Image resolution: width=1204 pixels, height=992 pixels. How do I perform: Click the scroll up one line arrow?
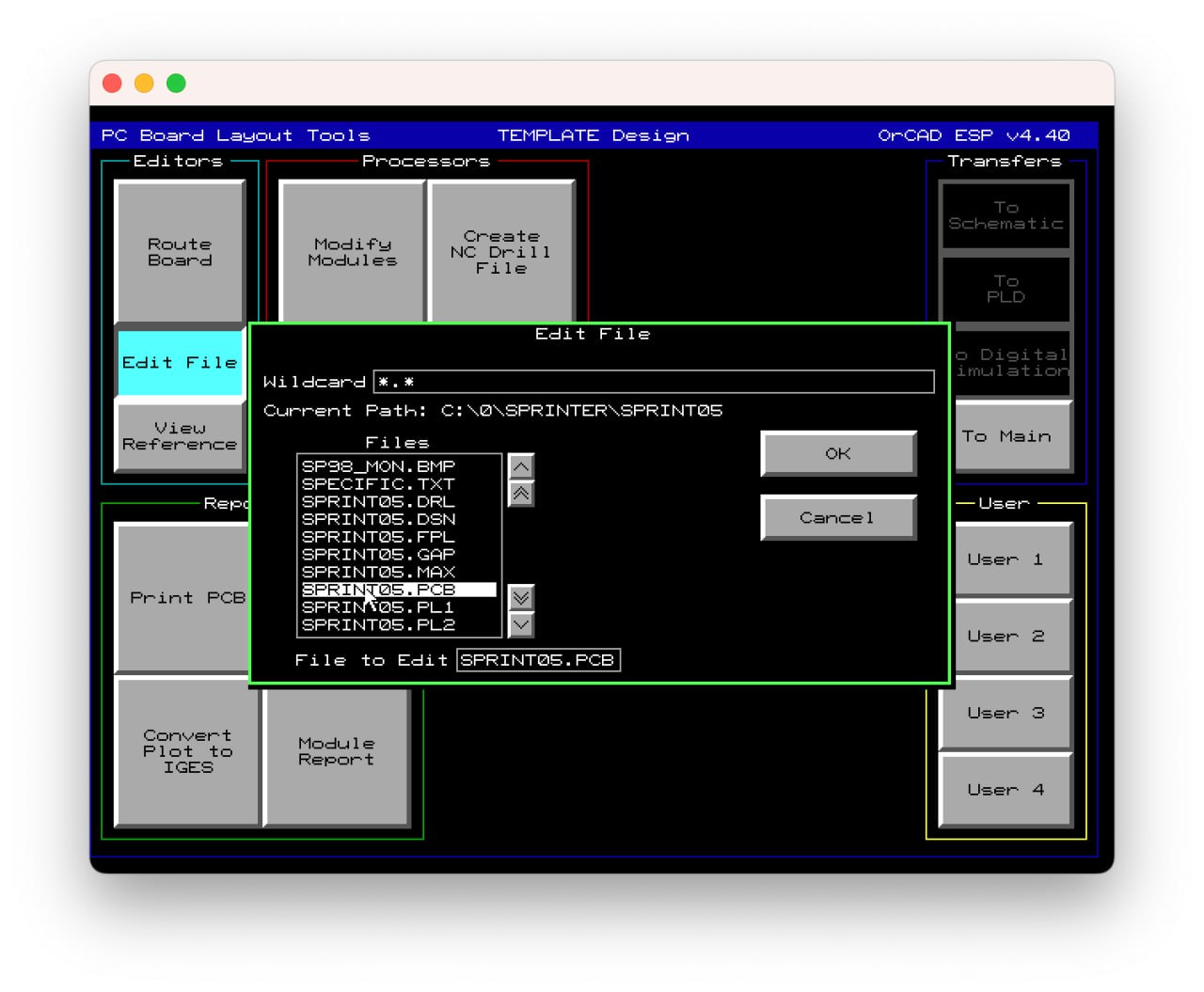pyautogui.click(x=521, y=466)
